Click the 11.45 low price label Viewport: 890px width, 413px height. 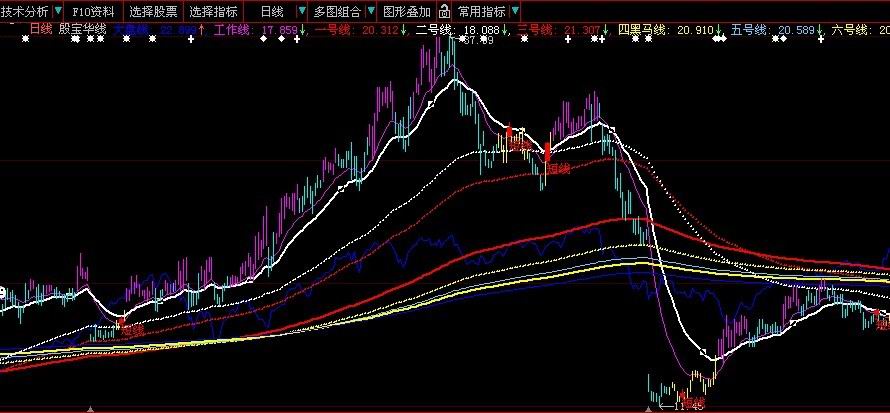coord(689,406)
